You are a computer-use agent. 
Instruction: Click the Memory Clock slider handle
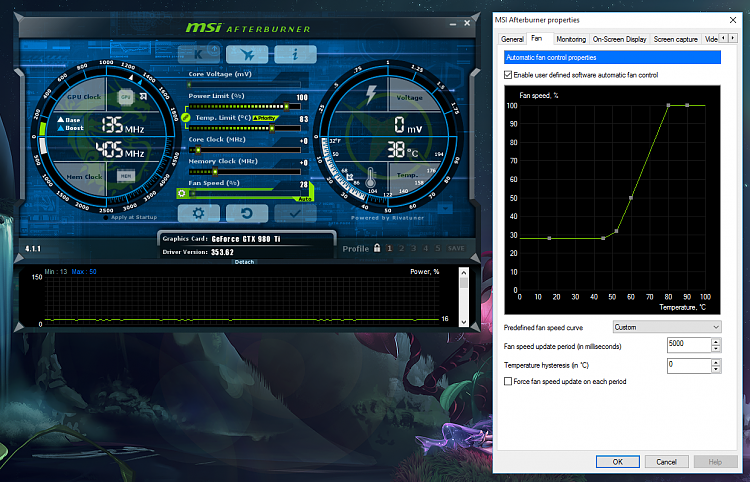coord(215,172)
